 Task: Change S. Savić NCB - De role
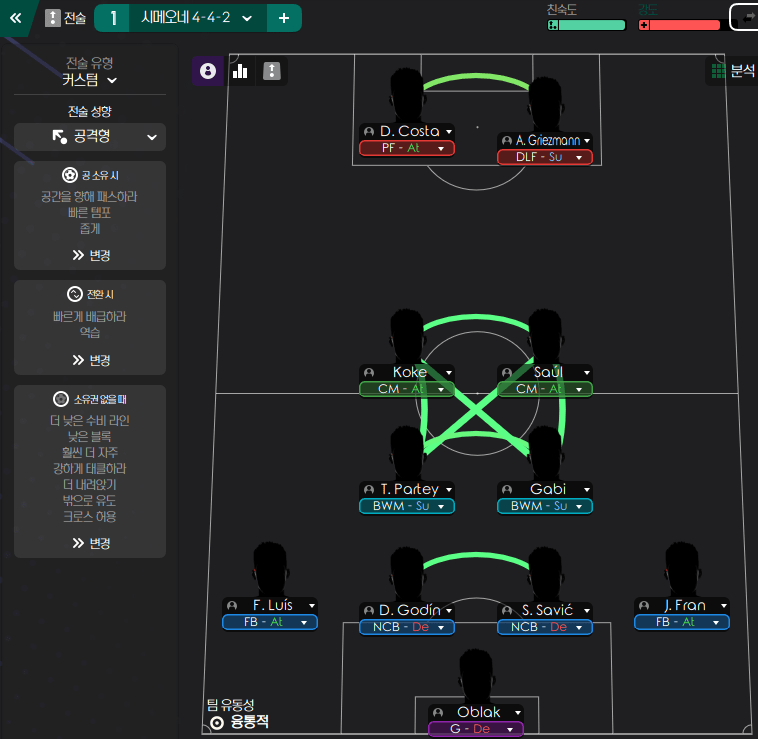click(544, 627)
